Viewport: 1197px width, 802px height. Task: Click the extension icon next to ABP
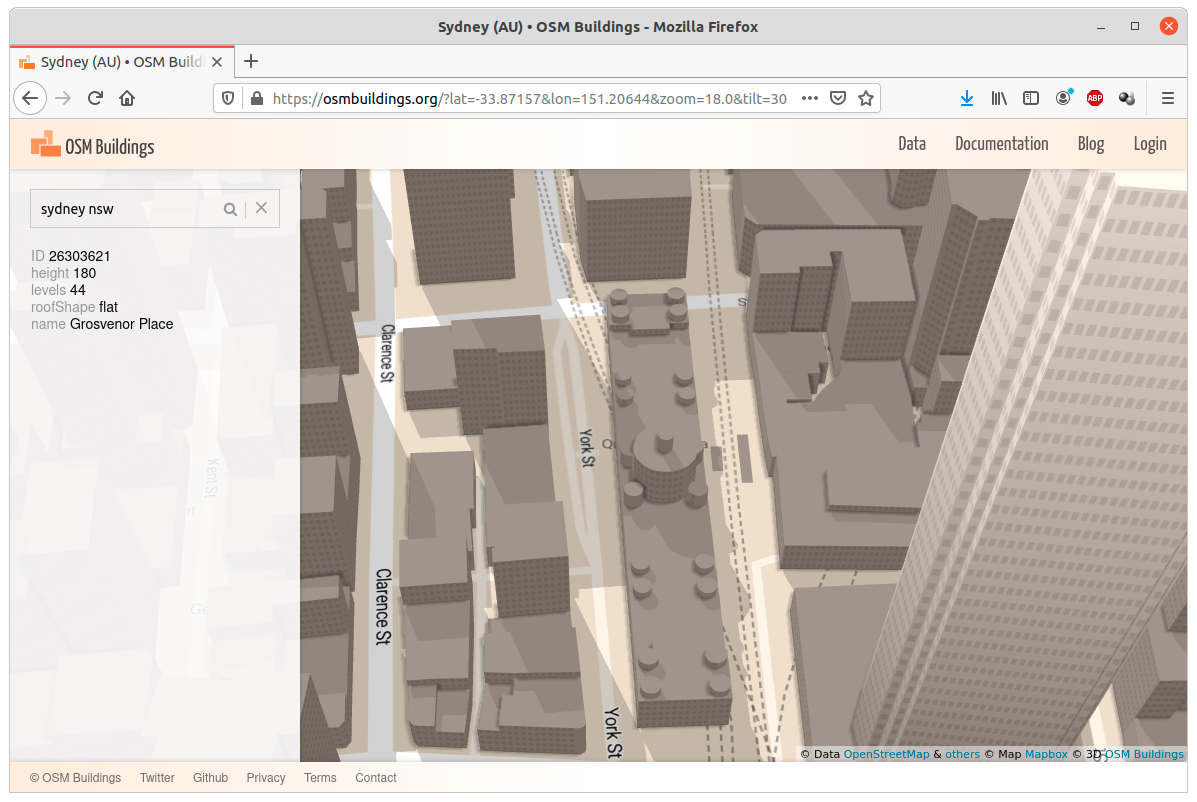pyautogui.click(x=1127, y=98)
